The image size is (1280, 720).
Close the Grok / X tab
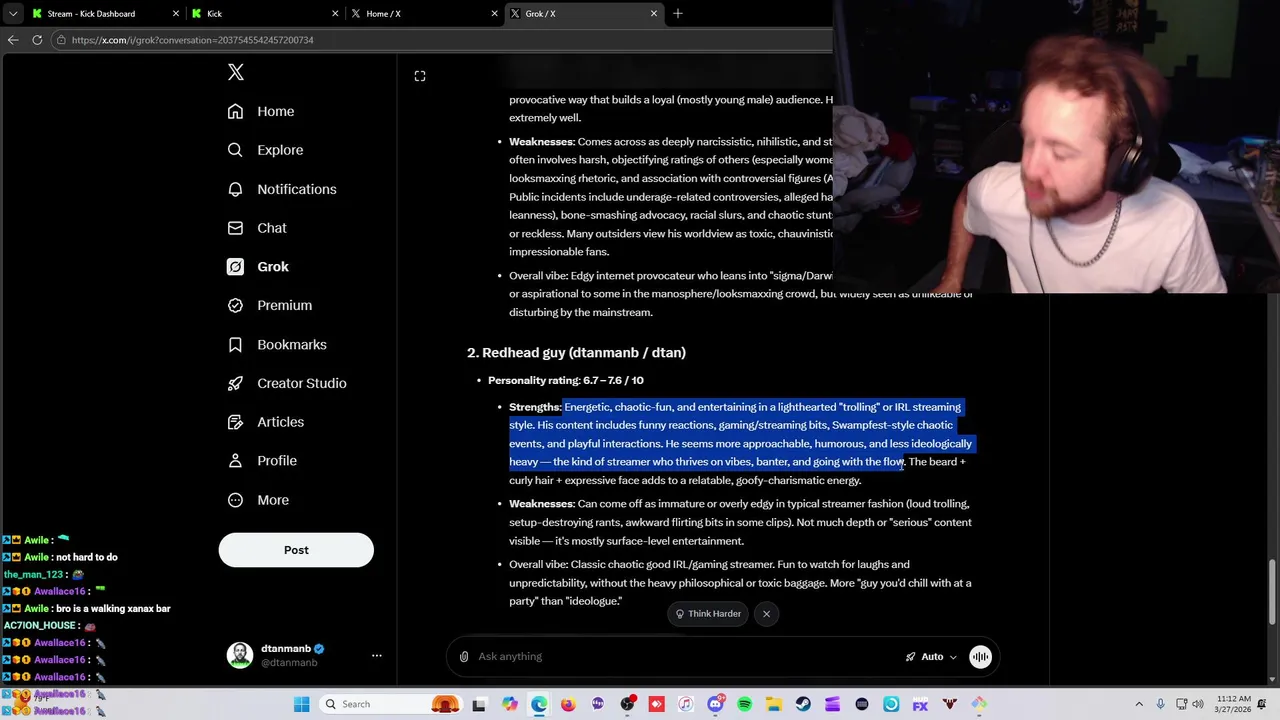point(654,14)
